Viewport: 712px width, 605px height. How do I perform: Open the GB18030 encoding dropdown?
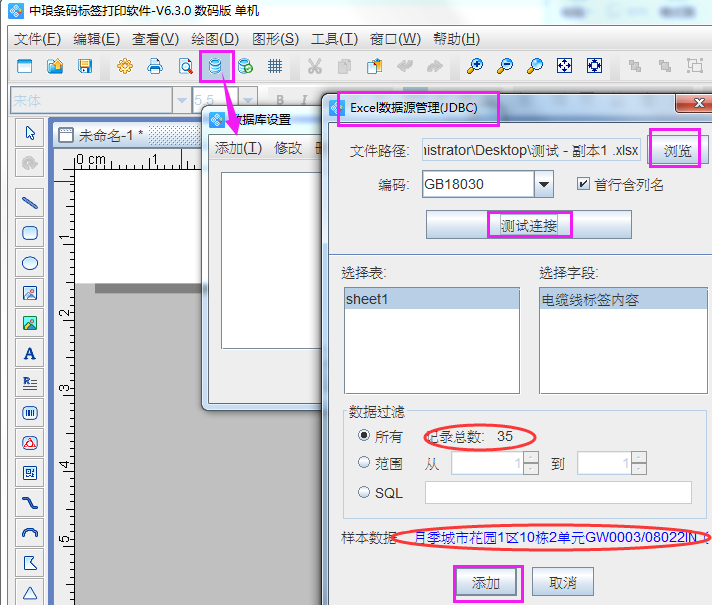click(544, 184)
